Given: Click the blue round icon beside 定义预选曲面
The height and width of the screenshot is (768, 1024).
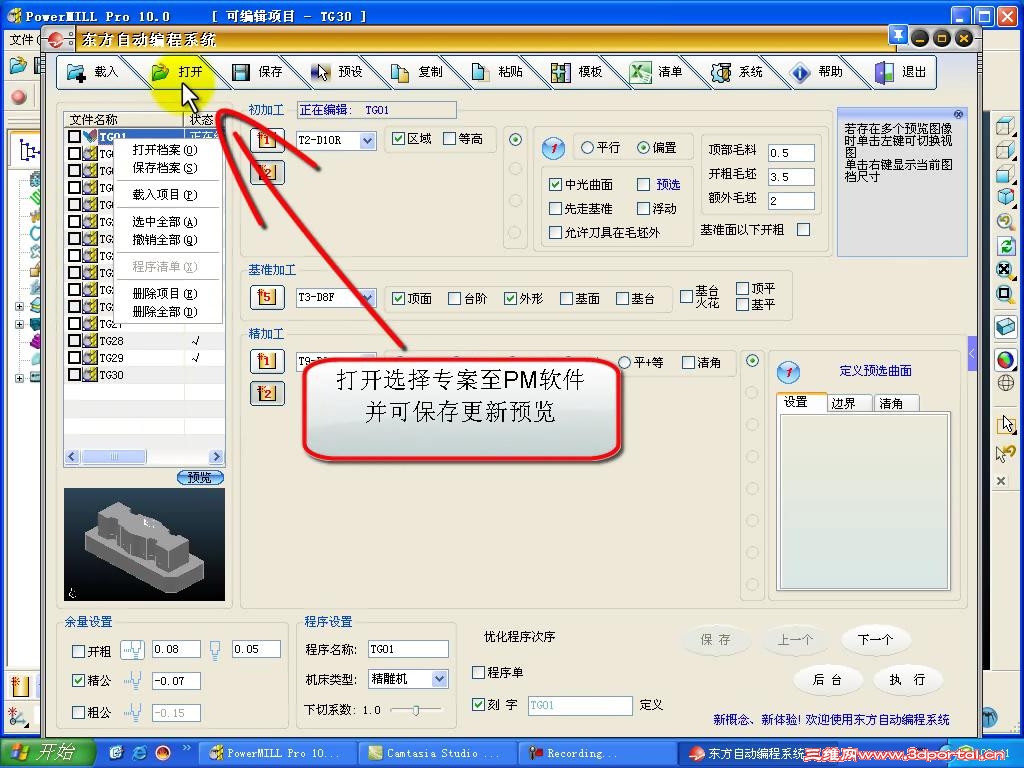Looking at the screenshot, I should 788,372.
